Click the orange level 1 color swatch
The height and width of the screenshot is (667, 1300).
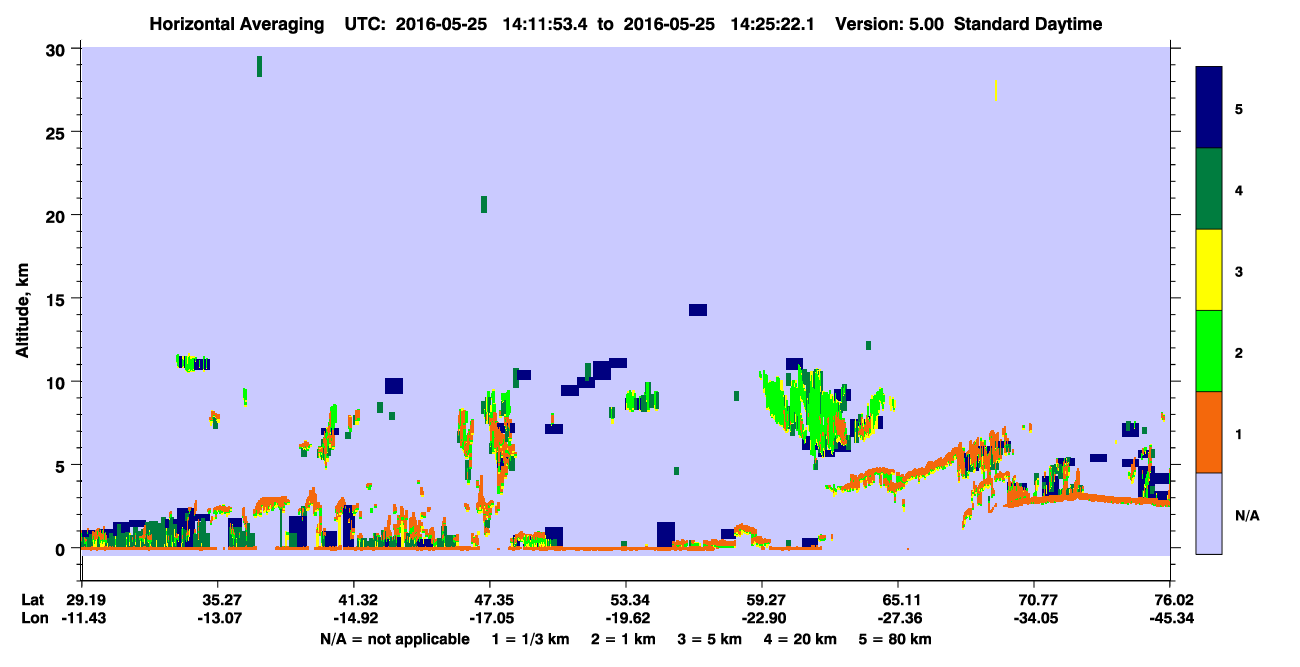(1209, 432)
